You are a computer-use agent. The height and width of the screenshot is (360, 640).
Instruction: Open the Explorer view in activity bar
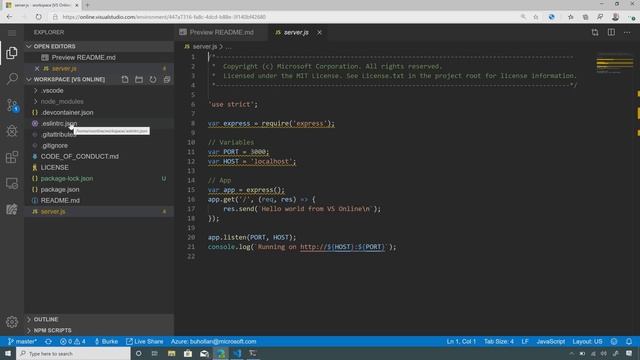[12, 53]
